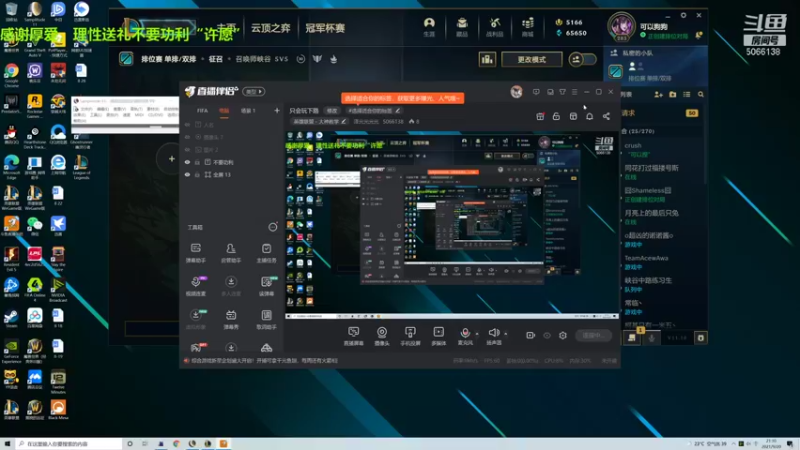Open the 歌词助手 tool in the toolbox
Screen dimensions: 800x450
[x=266, y=319]
